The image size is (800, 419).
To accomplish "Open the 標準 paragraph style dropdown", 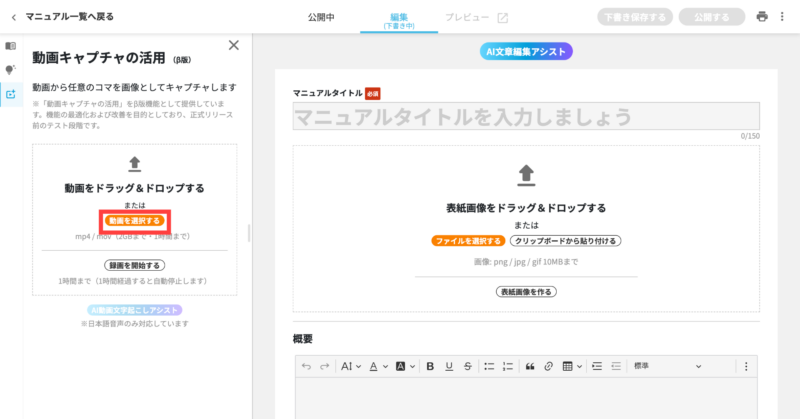I will 667,366.
